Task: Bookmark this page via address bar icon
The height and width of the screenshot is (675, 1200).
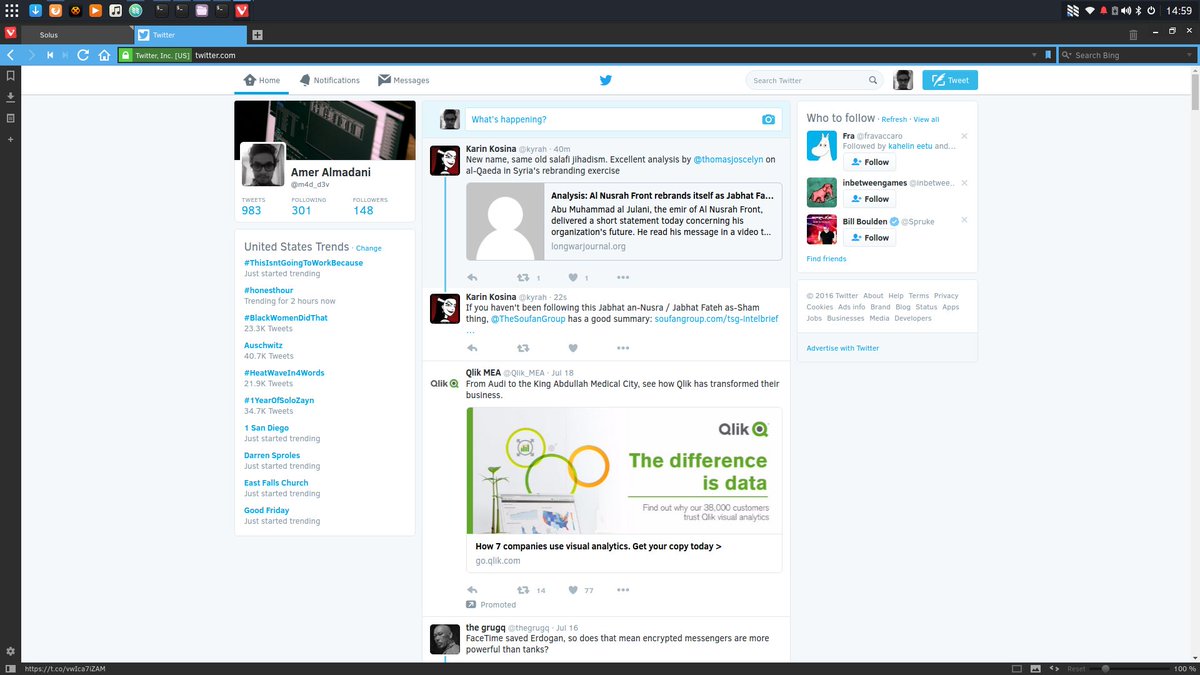Action: point(1048,55)
